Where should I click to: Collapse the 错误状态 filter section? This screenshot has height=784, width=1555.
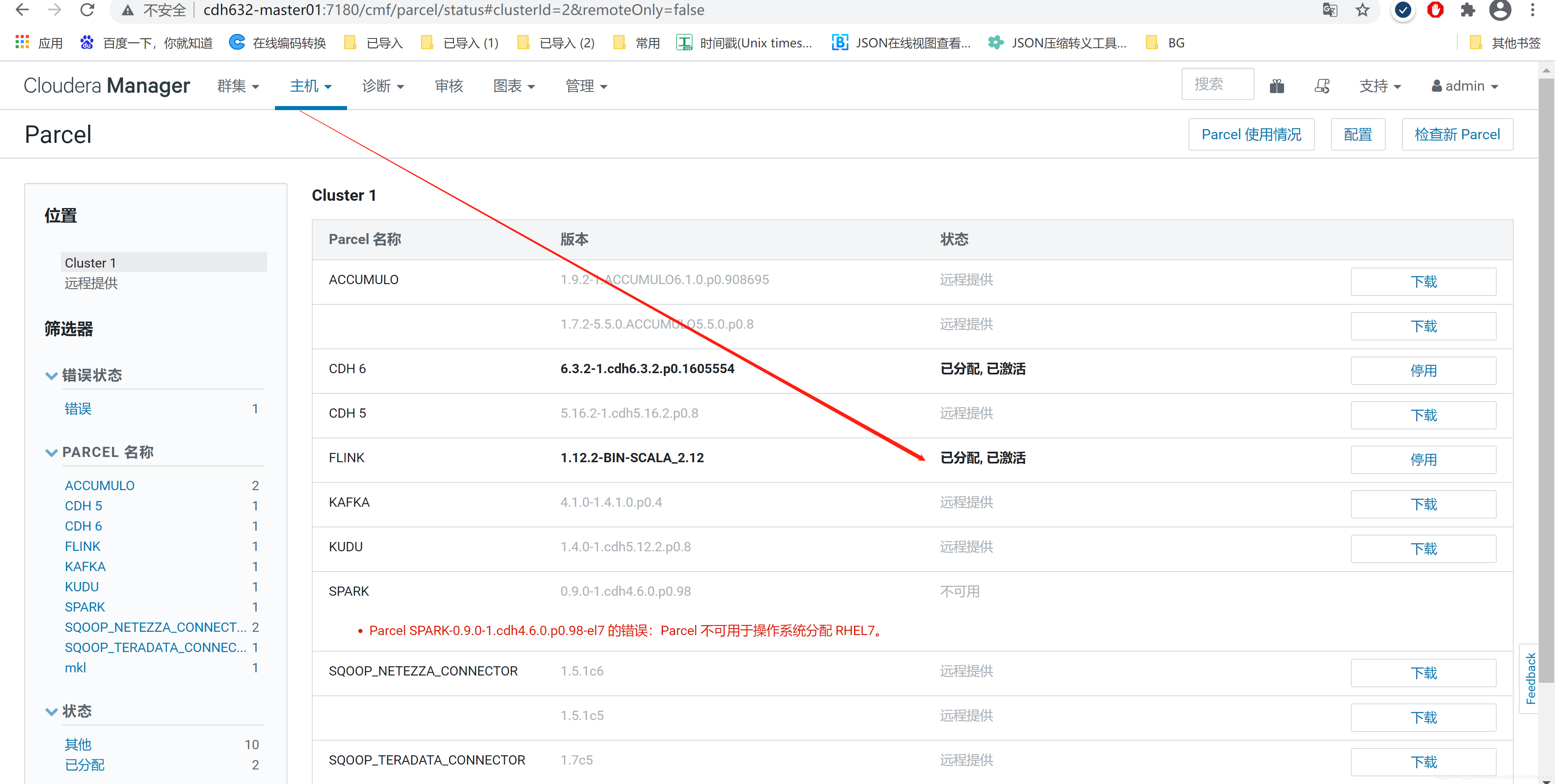coord(52,375)
